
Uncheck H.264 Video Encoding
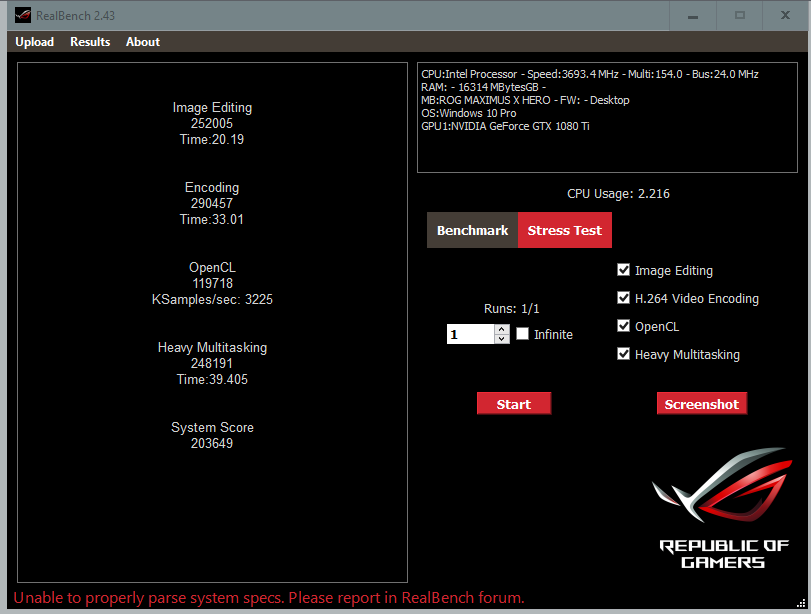point(623,298)
